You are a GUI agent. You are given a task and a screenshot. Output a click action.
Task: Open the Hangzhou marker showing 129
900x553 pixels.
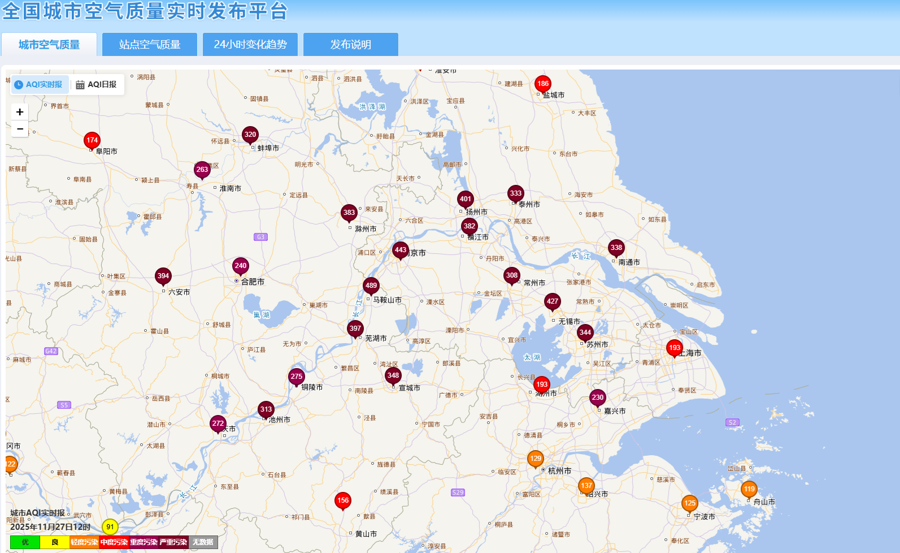point(535,459)
